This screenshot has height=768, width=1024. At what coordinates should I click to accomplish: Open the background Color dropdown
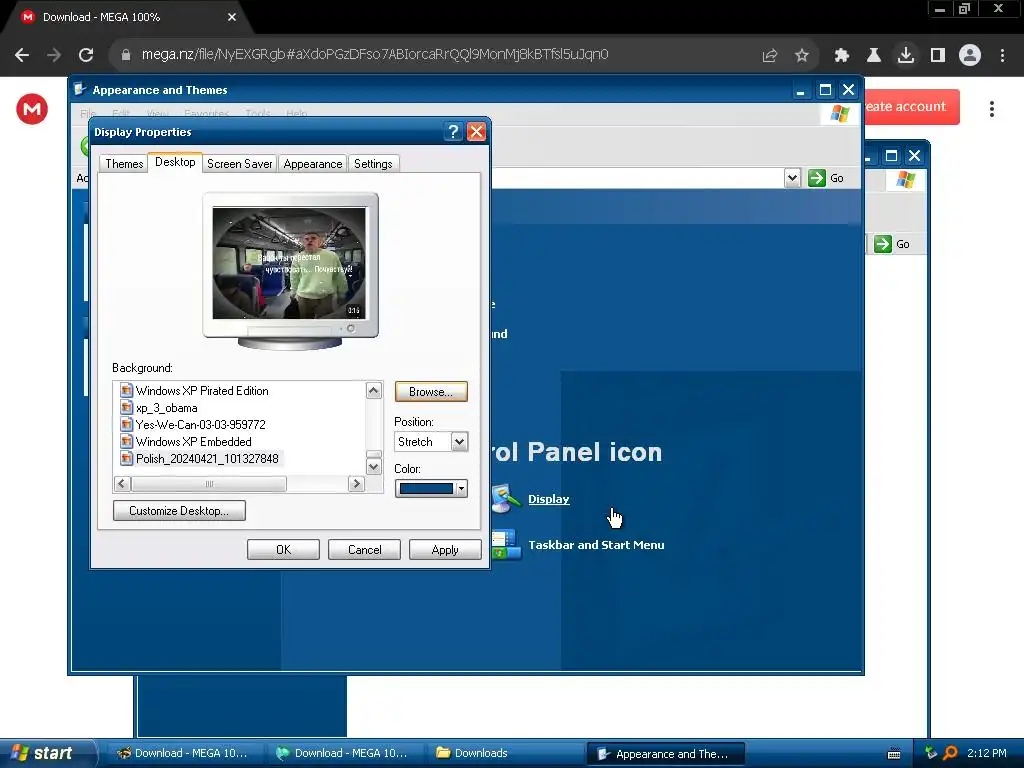point(461,488)
